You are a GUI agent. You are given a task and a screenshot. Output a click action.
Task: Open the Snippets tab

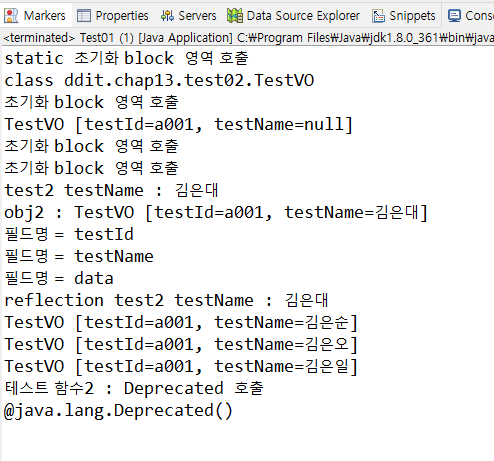(x=404, y=15)
